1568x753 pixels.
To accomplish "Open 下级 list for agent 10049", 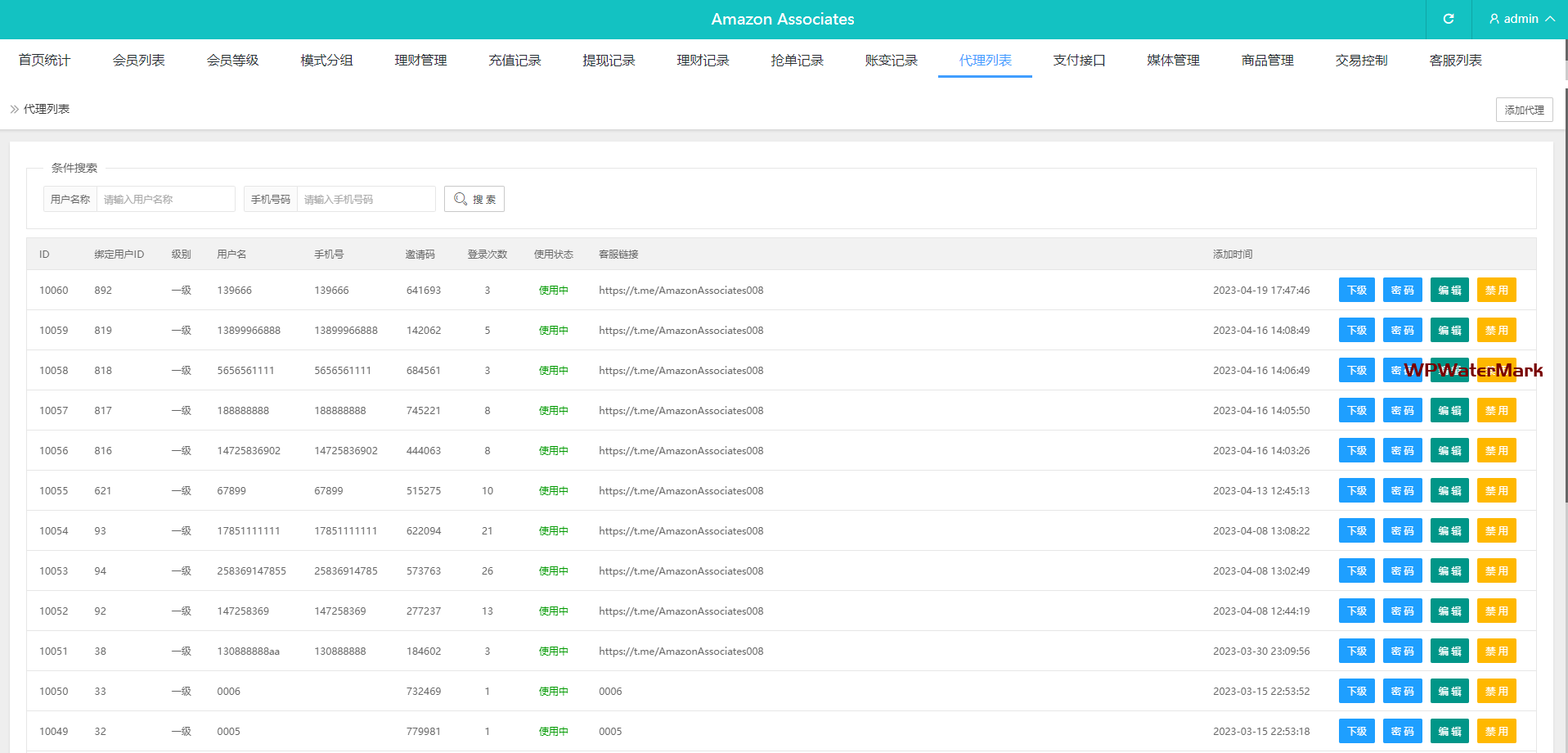I will (1357, 732).
